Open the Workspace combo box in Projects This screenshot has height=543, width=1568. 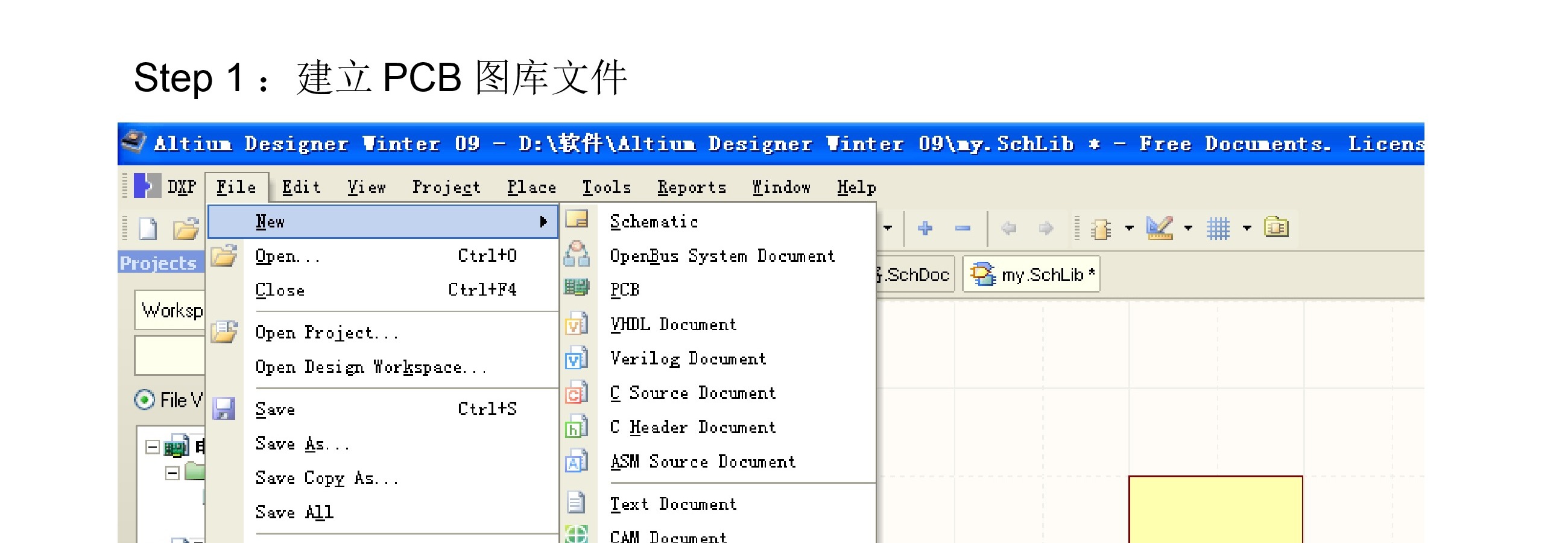click(171, 310)
